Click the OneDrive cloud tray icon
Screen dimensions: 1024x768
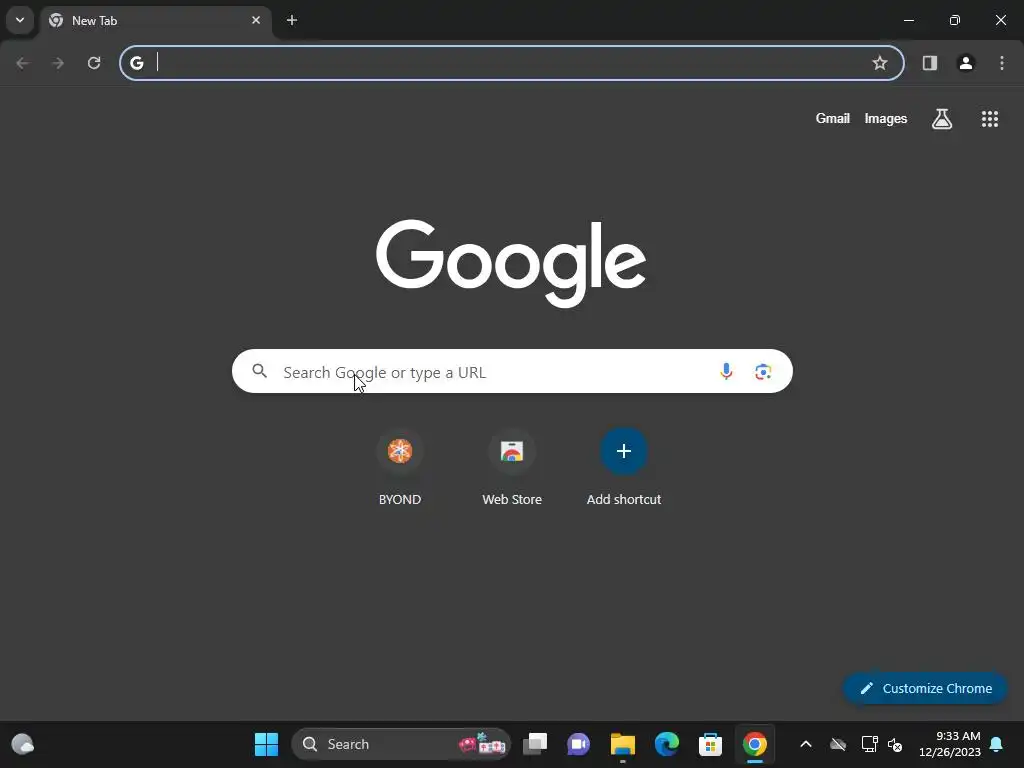pos(838,744)
